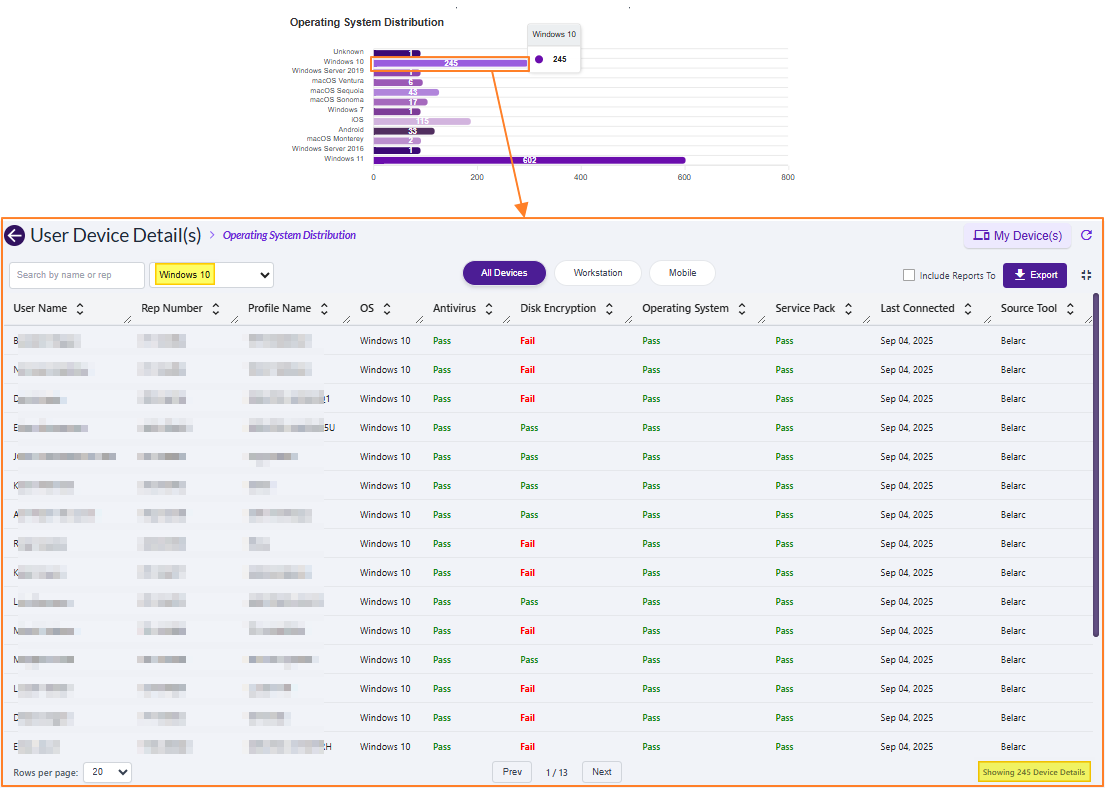Open the Windows 10 OS filter dropdown
The image size is (1105, 788).
coord(211,275)
